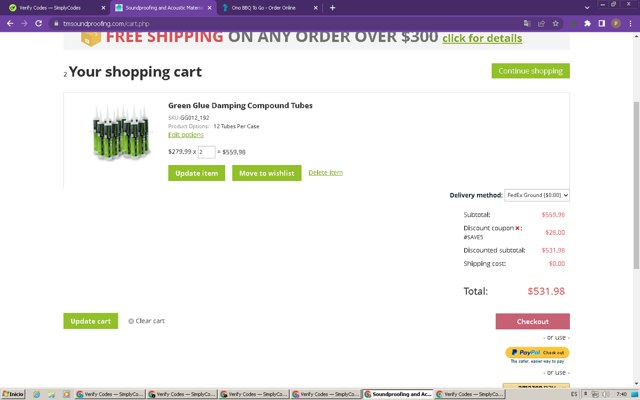This screenshot has height=400, width=640.
Task: View site security lock info
Action: click(56, 24)
